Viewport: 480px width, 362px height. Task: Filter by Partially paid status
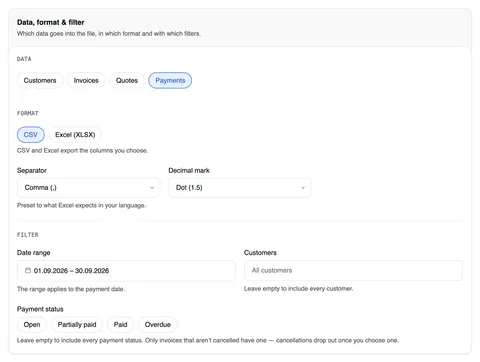(77, 325)
